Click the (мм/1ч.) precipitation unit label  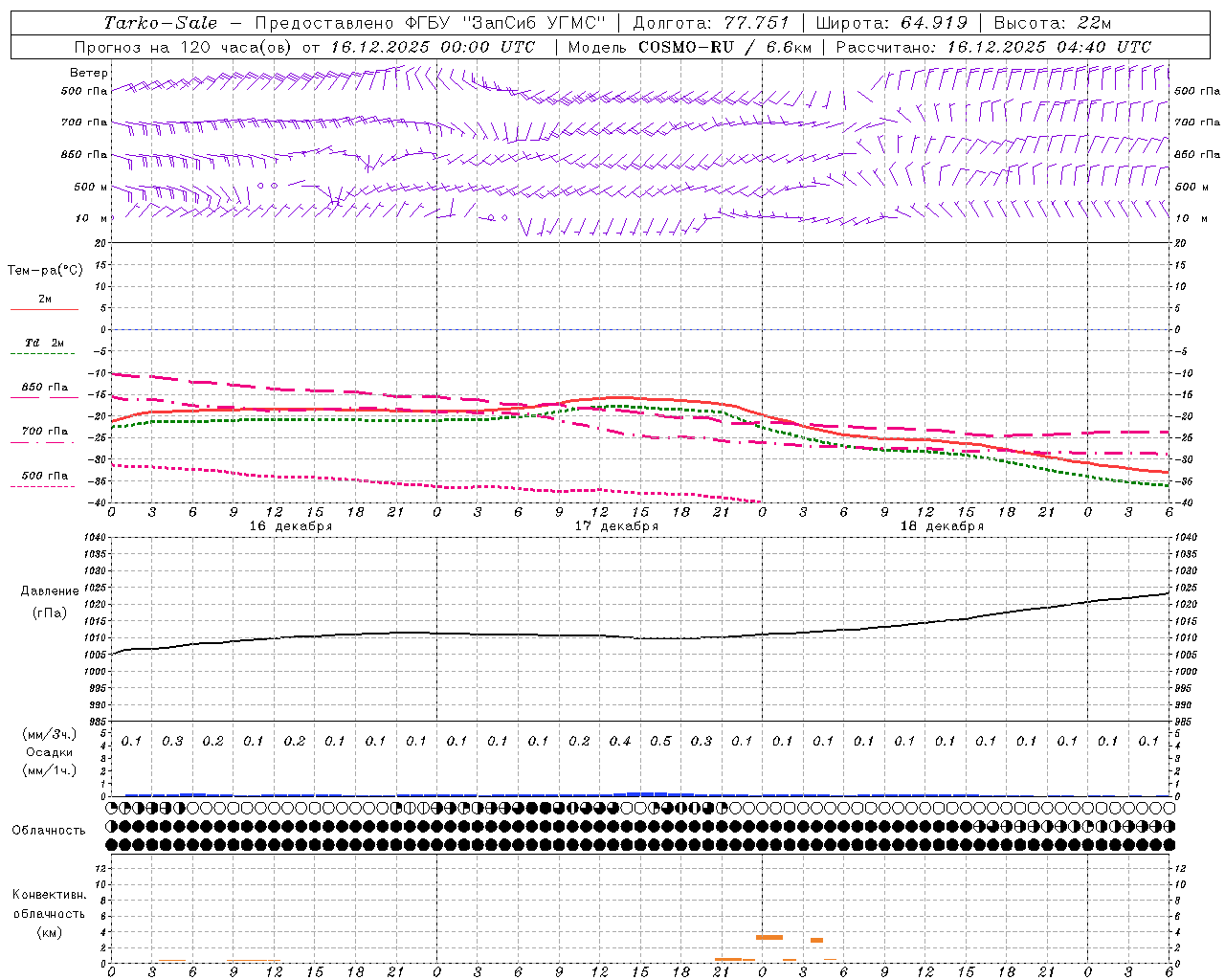point(48,770)
